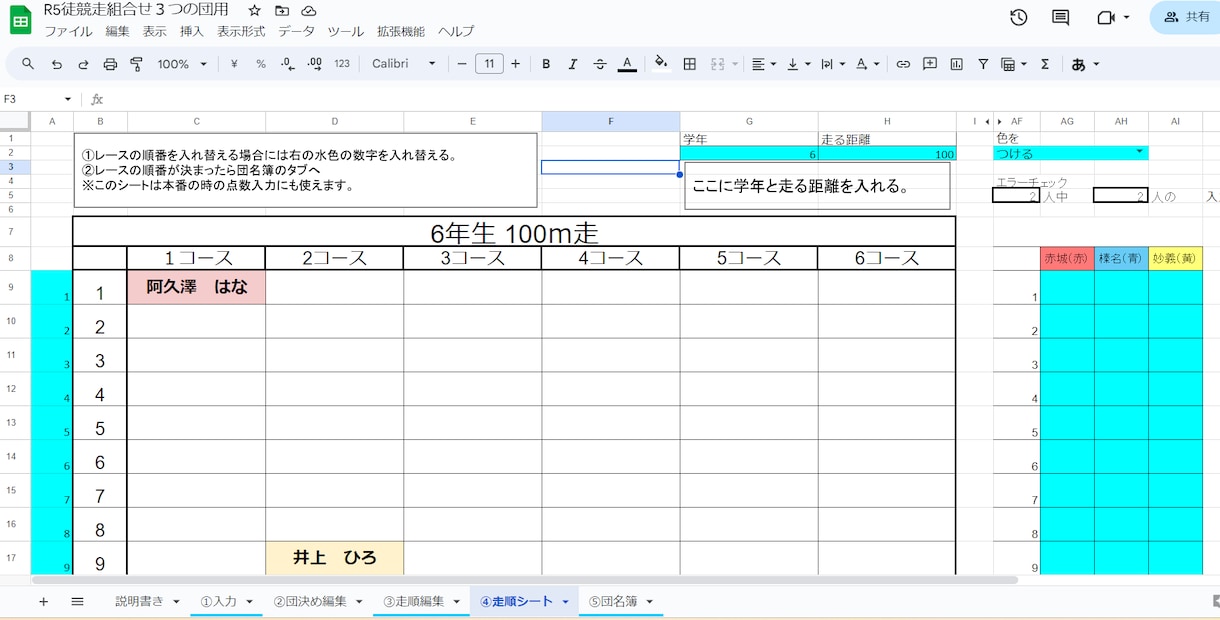Open the ファイル menu

pyautogui.click(x=68, y=32)
